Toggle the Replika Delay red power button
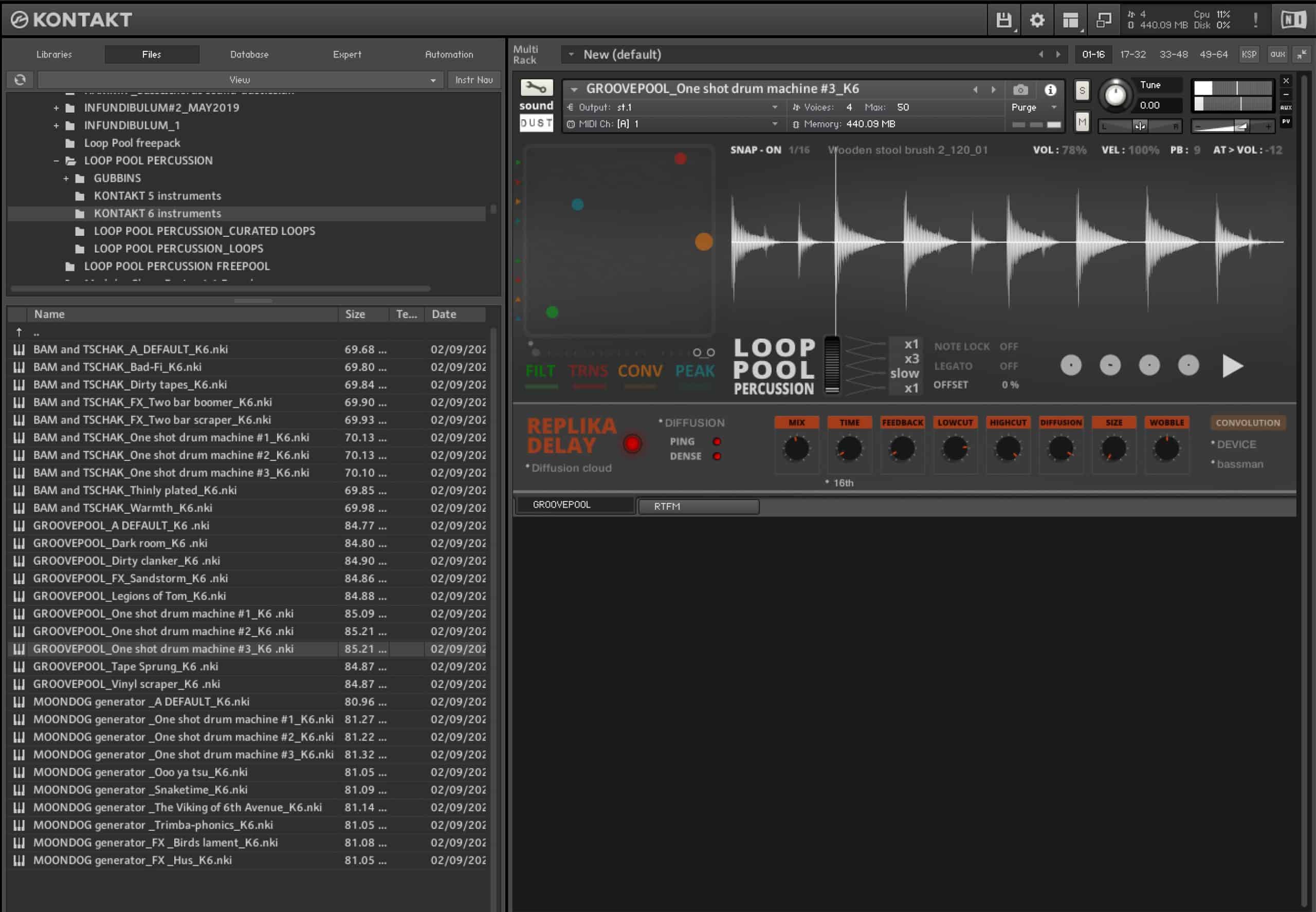This screenshot has width=1316, height=912. click(x=632, y=444)
